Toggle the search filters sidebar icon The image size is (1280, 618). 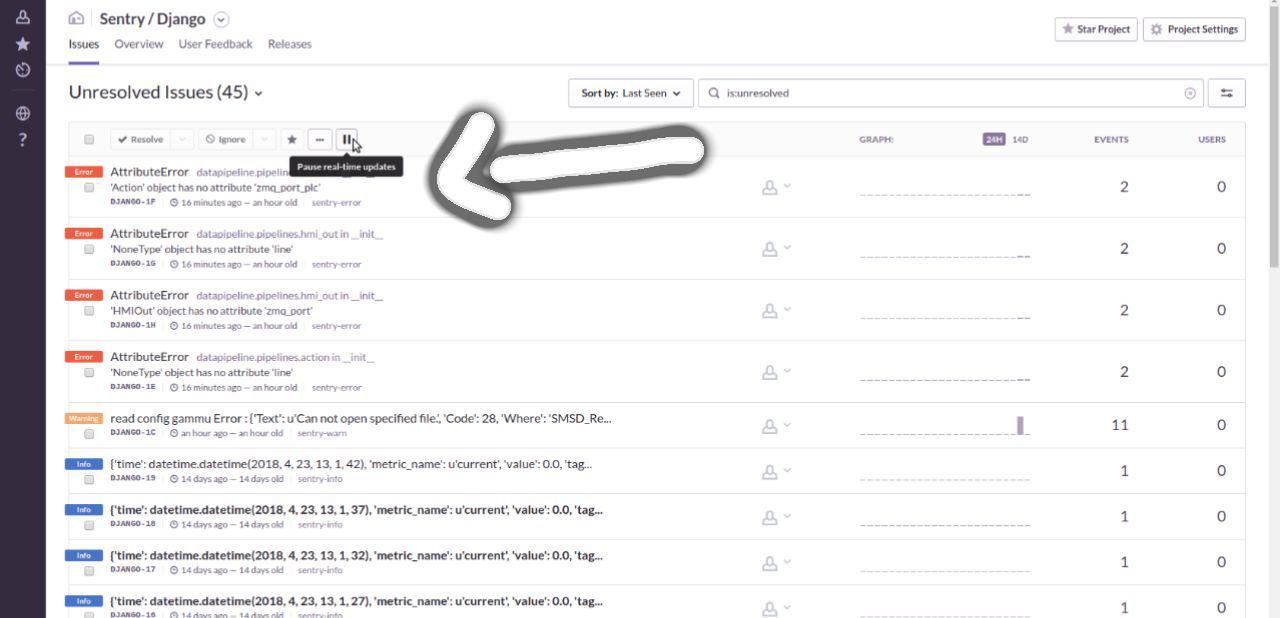[x=1226, y=93]
